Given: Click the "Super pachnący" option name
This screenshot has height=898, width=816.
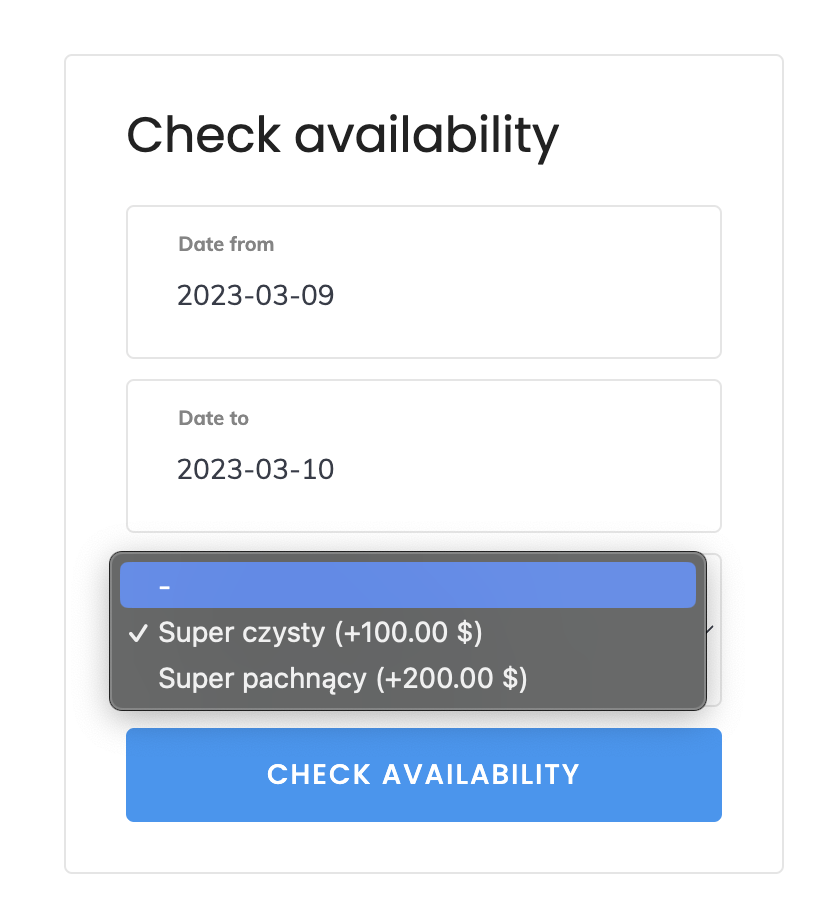Looking at the screenshot, I should point(262,679).
